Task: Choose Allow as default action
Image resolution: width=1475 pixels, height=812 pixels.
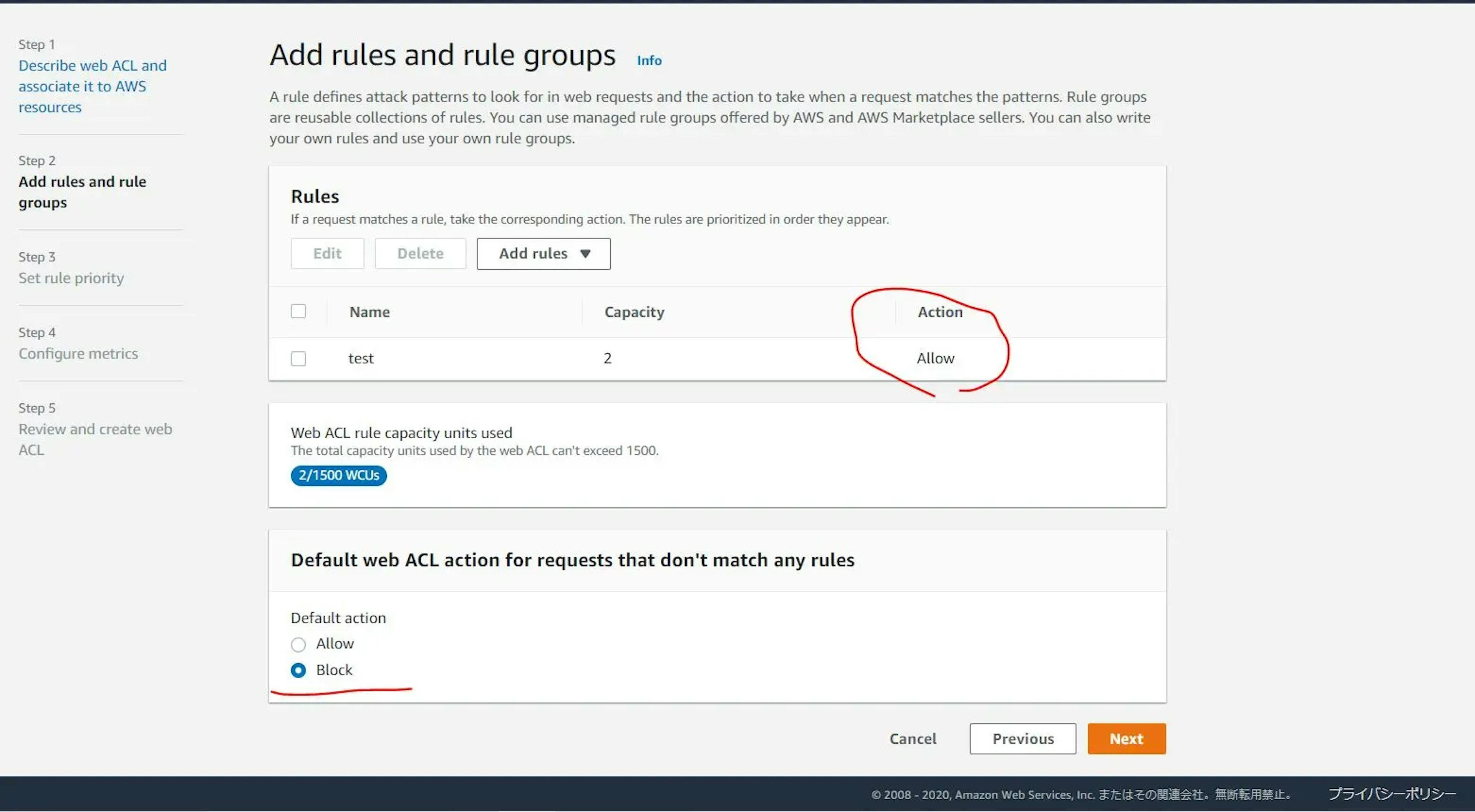Action: (x=298, y=644)
